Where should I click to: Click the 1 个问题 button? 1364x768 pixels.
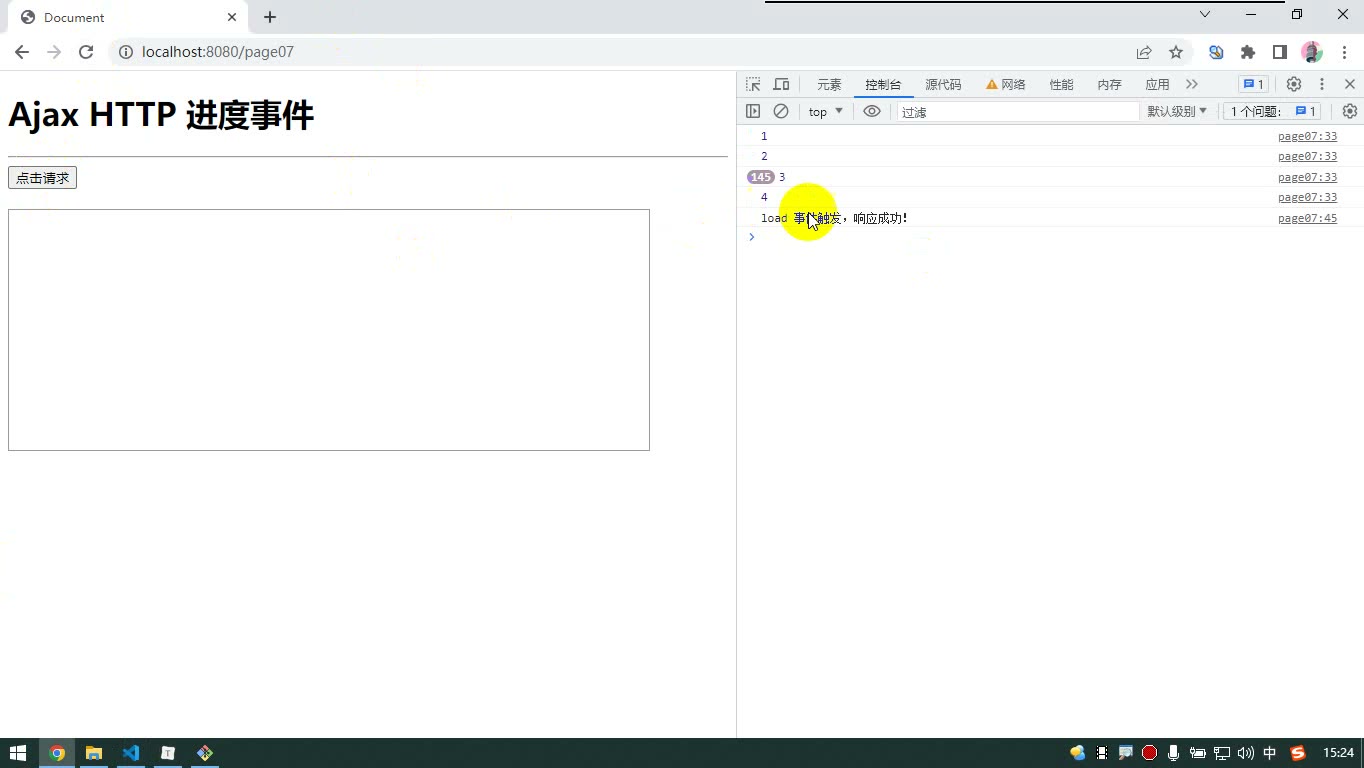click(1274, 111)
